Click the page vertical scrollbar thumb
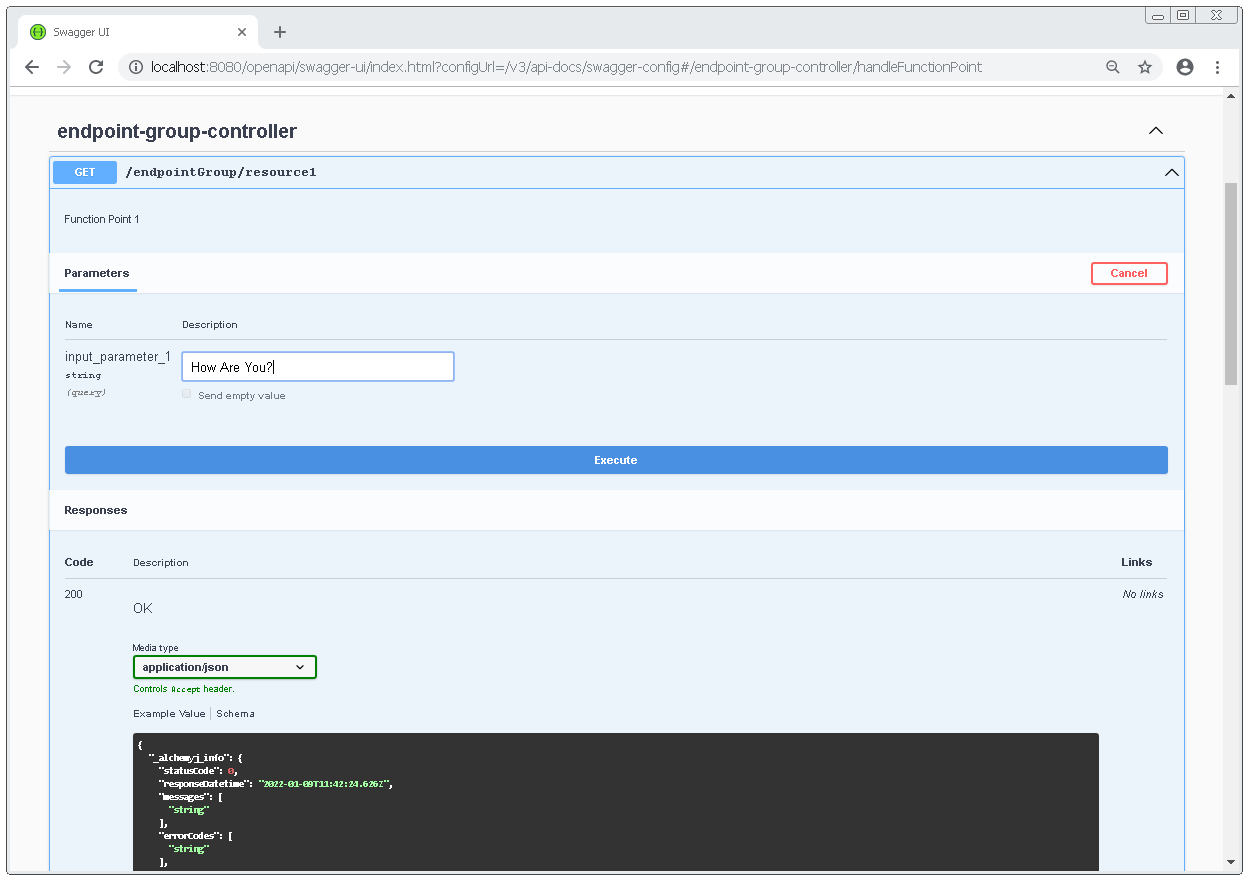 pyautogui.click(x=1230, y=283)
